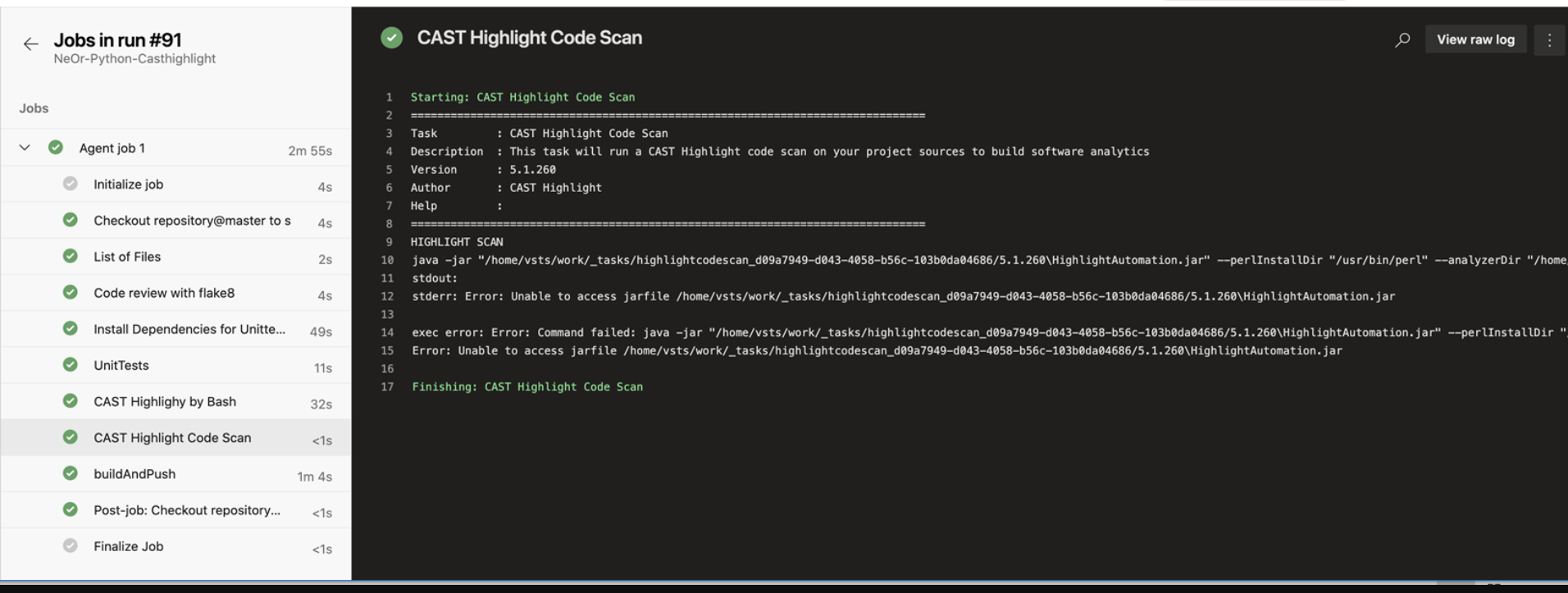The height and width of the screenshot is (593, 1568).
Task: Click the line number 9 in the log gutter
Action: [x=389, y=242]
